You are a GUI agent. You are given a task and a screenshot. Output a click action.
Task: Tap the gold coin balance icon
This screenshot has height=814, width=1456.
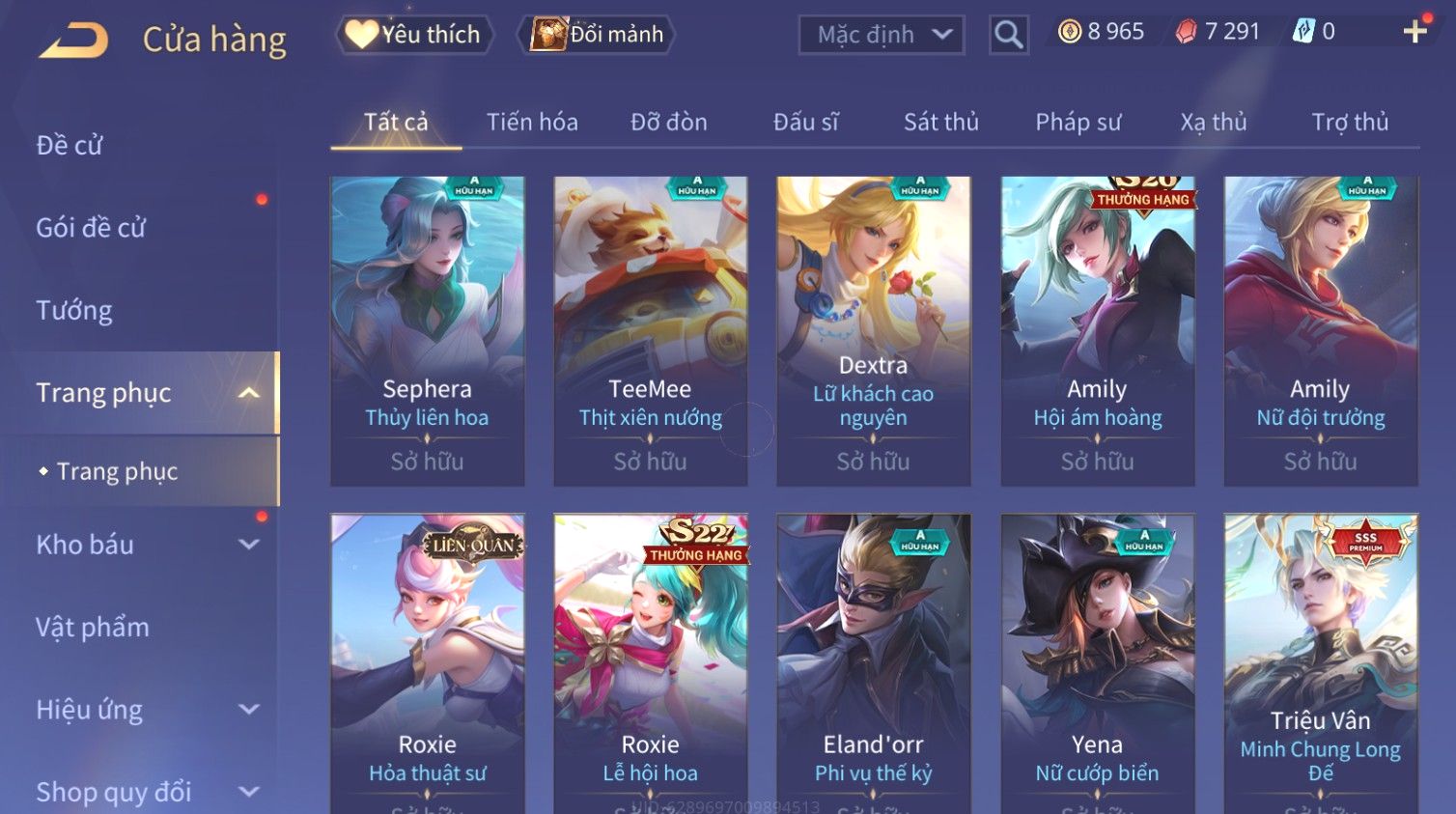pyautogui.click(x=1070, y=32)
